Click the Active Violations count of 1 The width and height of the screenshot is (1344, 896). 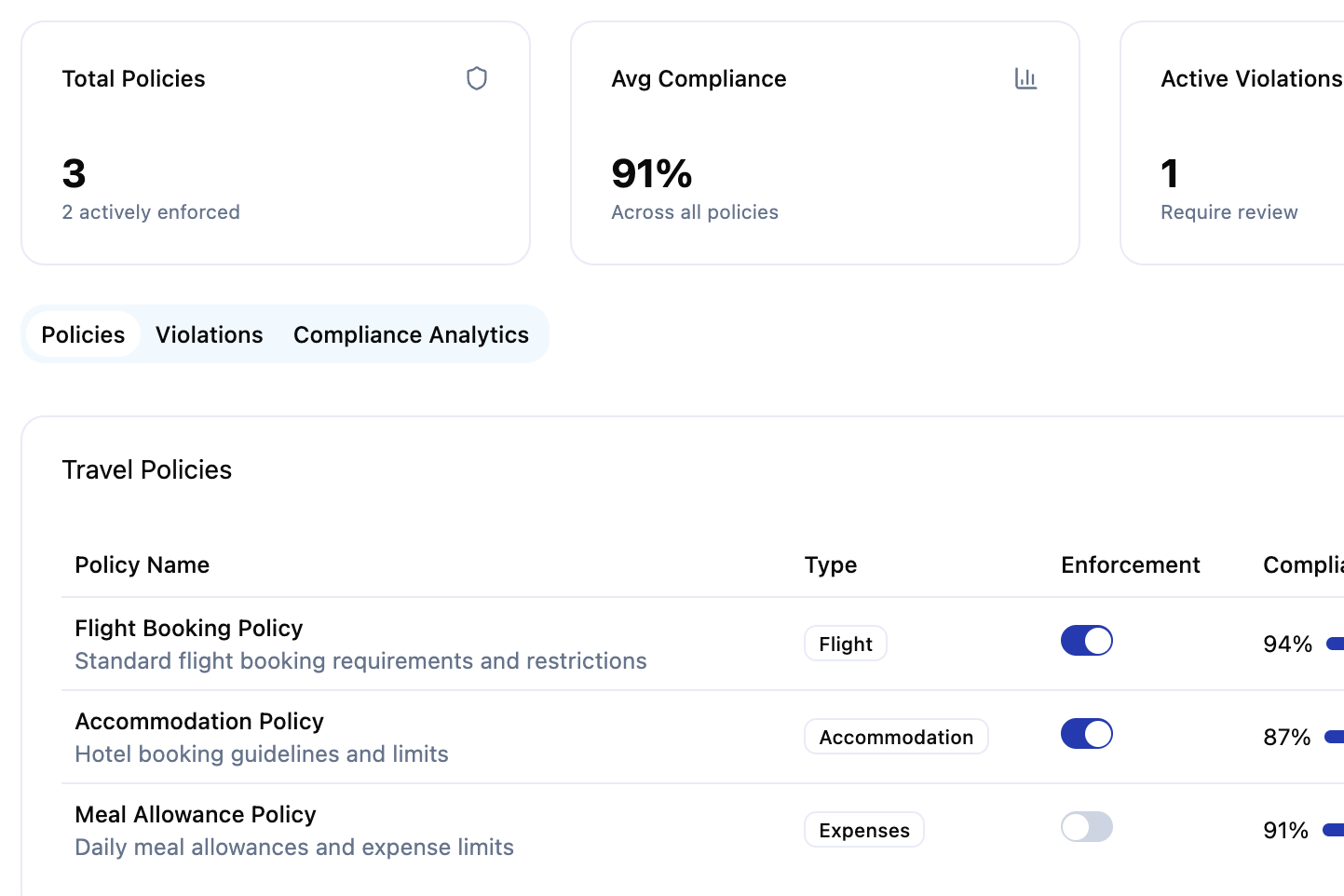(x=1170, y=173)
